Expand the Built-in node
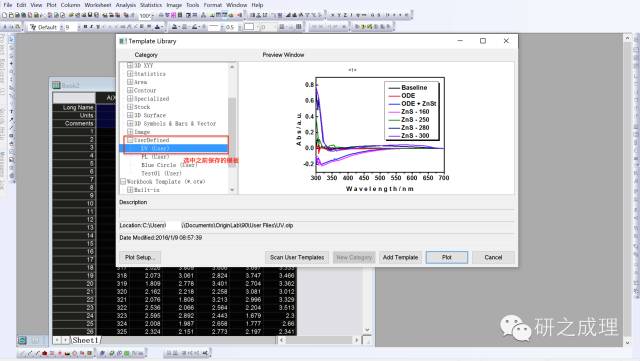Image resolution: width=640 pixels, height=361 pixels. pyautogui.click(x=130, y=190)
